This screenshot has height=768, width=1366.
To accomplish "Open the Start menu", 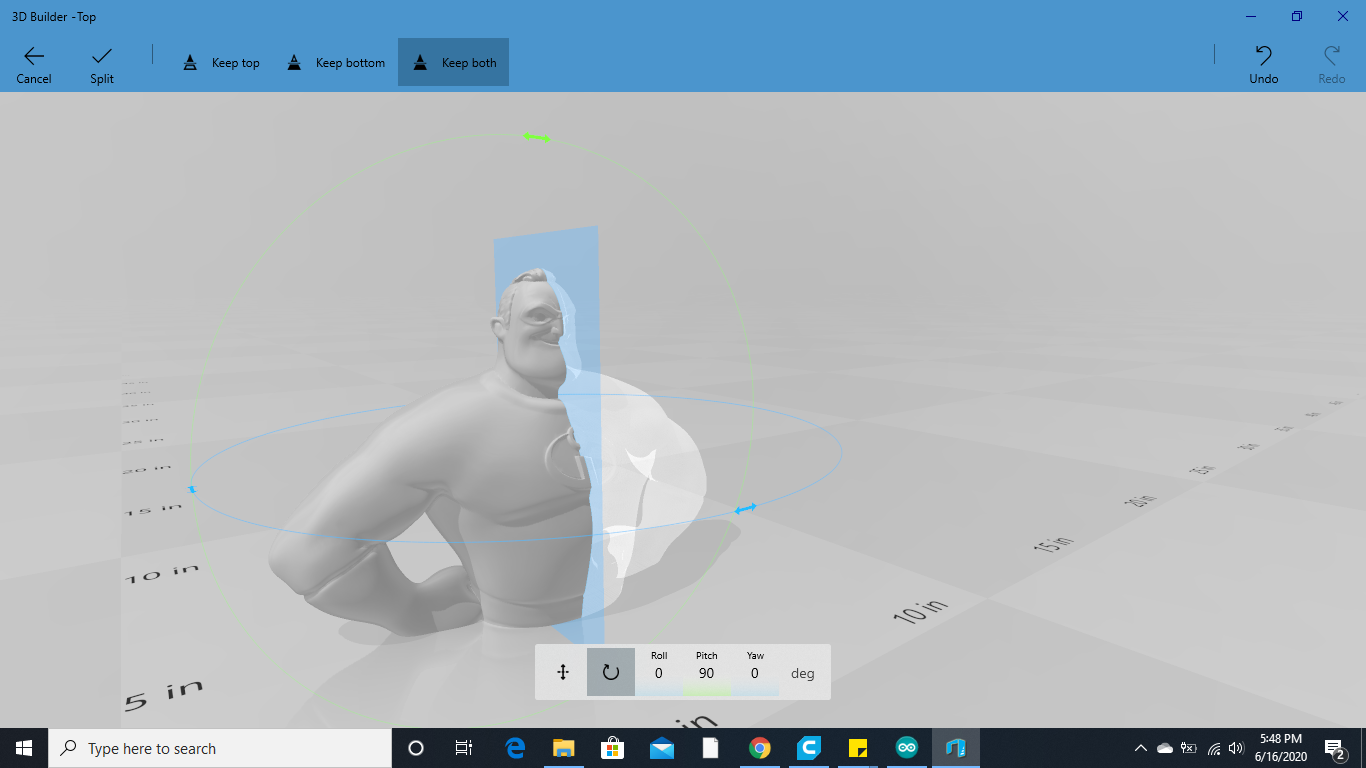I will pos(21,747).
